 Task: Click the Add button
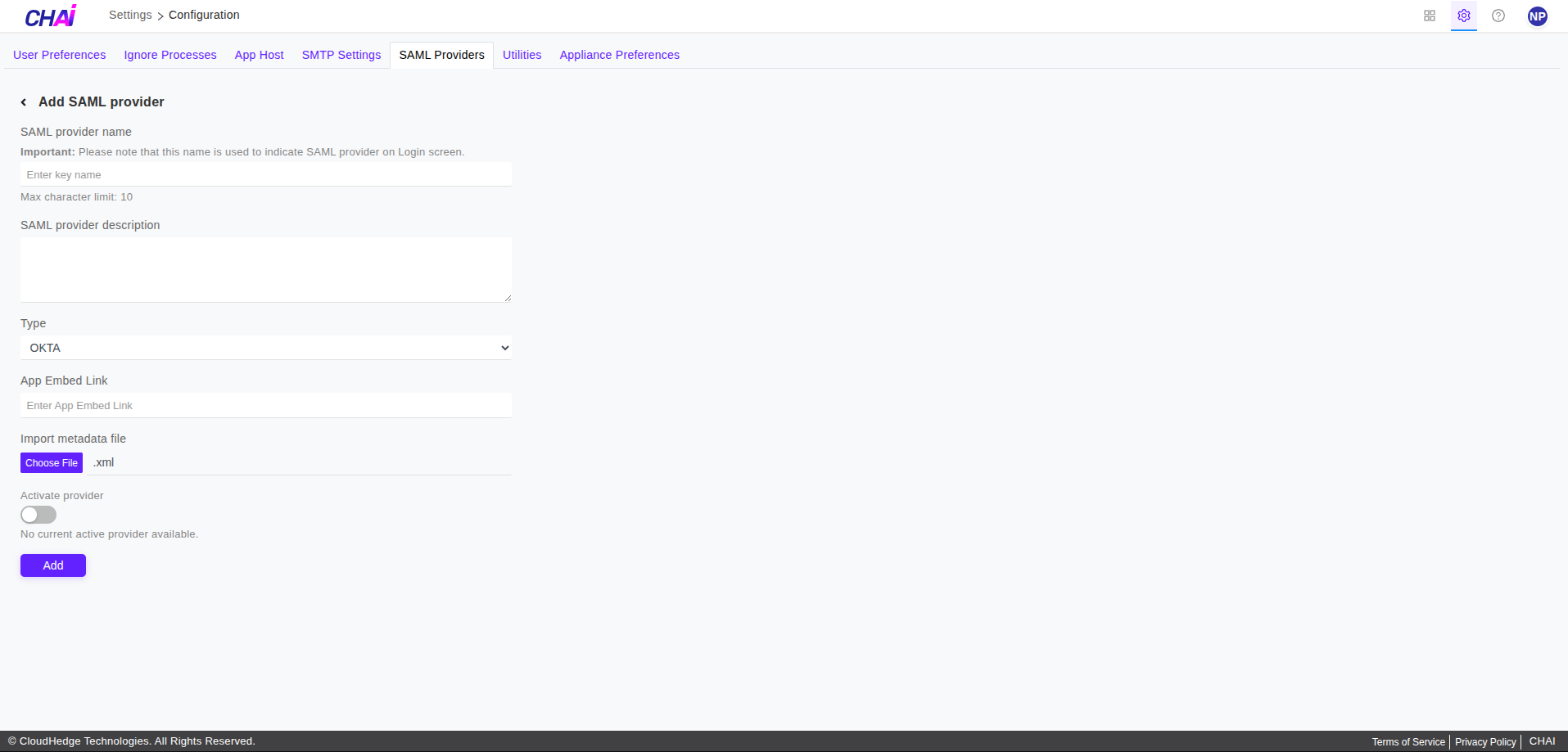[x=52, y=565]
